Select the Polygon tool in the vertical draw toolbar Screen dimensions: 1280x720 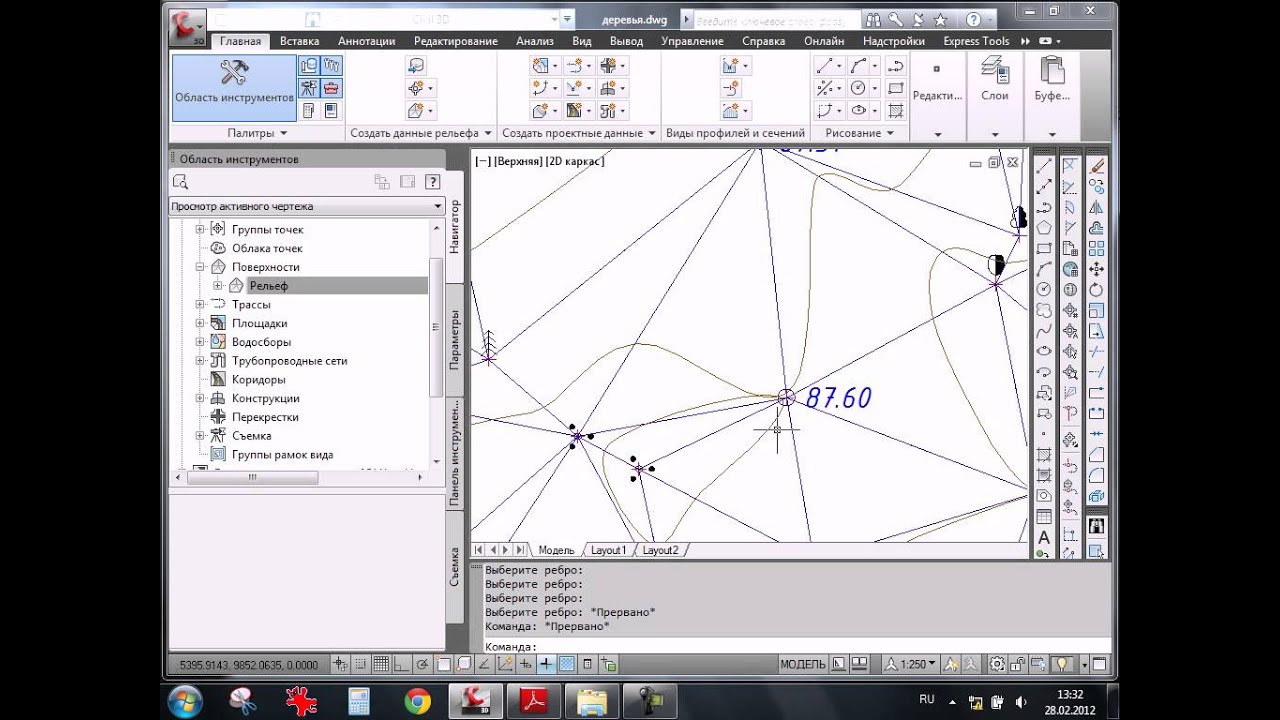coord(1044,227)
